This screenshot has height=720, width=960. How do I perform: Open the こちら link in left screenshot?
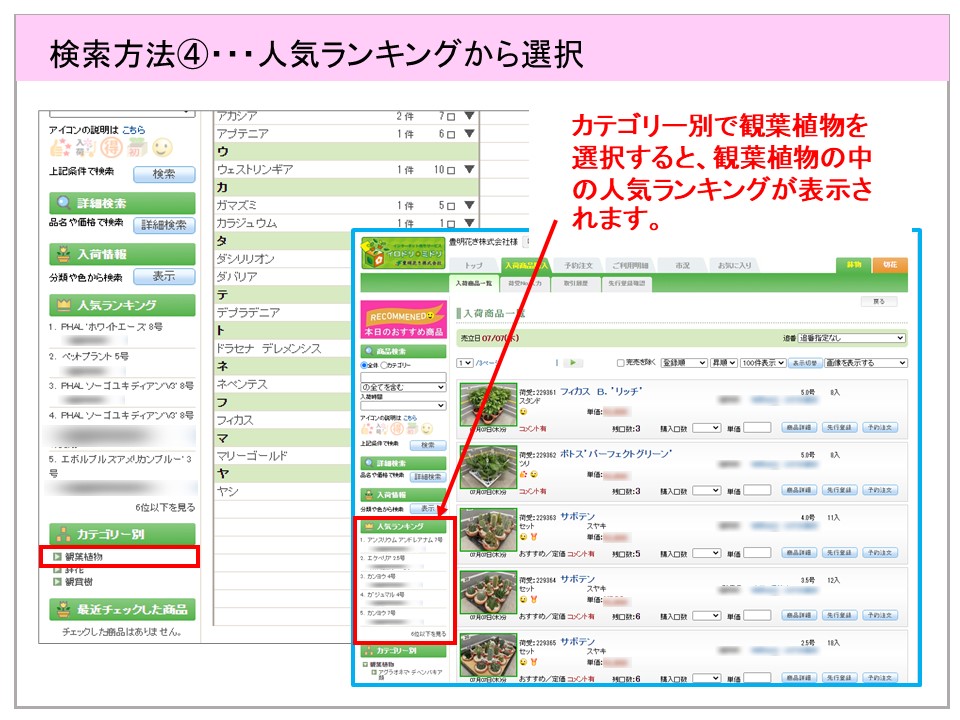coord(133,130)
